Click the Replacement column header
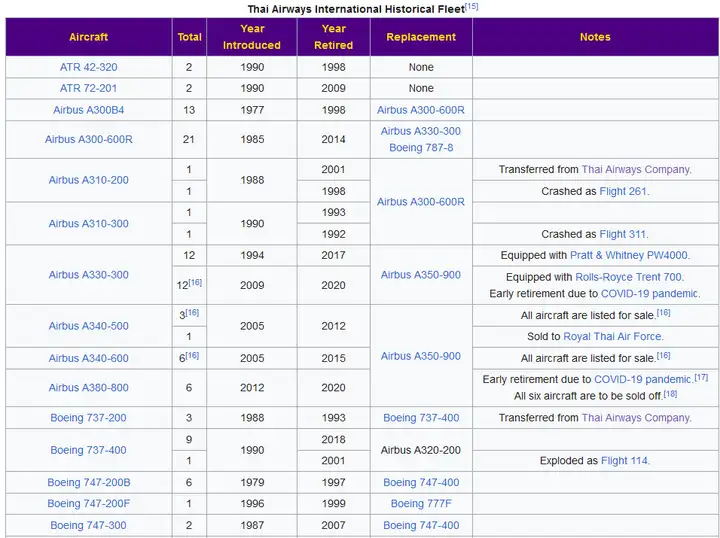720x538 pixels. tap(421, 37)
